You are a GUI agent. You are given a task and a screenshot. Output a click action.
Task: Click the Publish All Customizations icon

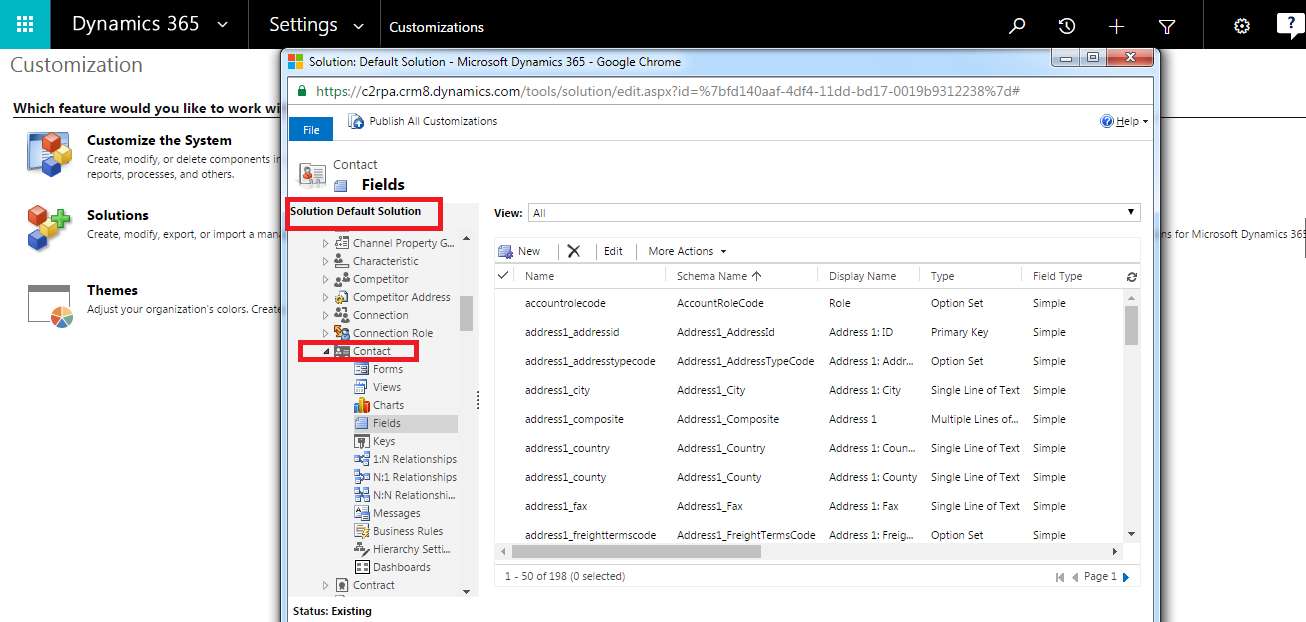[356, 121]
